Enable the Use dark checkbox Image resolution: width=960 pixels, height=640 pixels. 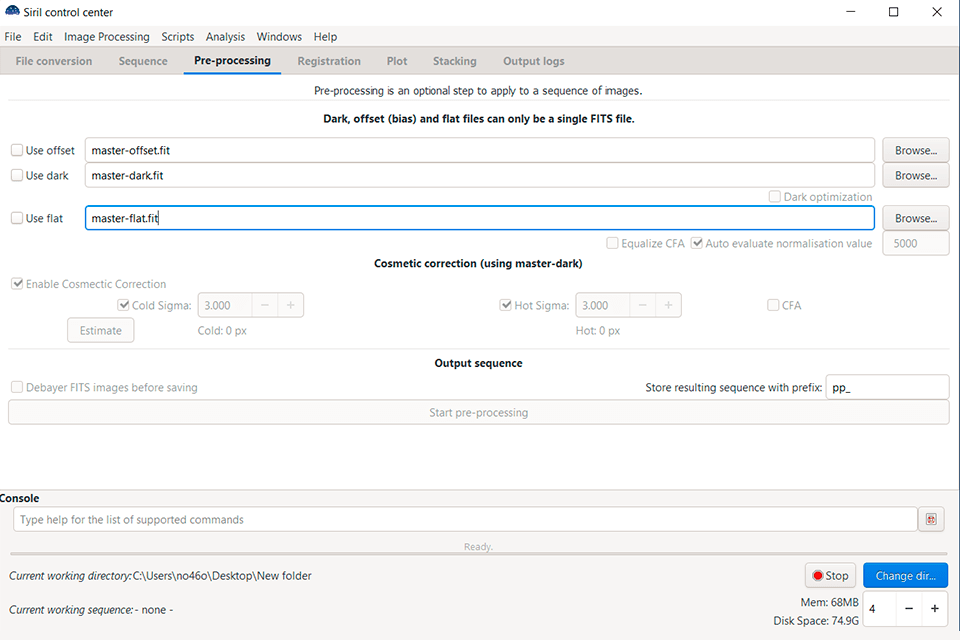click(x=17, y=175)
